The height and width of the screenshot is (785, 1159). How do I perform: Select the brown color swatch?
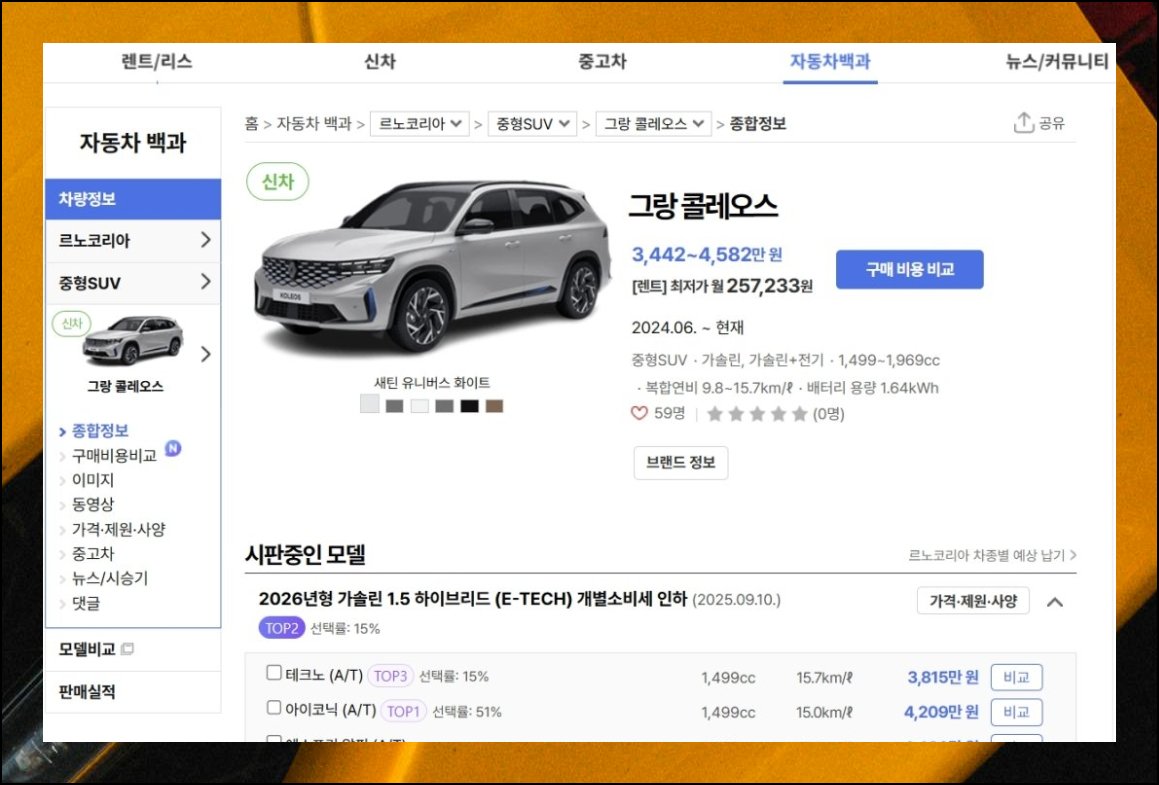(494, 406)
